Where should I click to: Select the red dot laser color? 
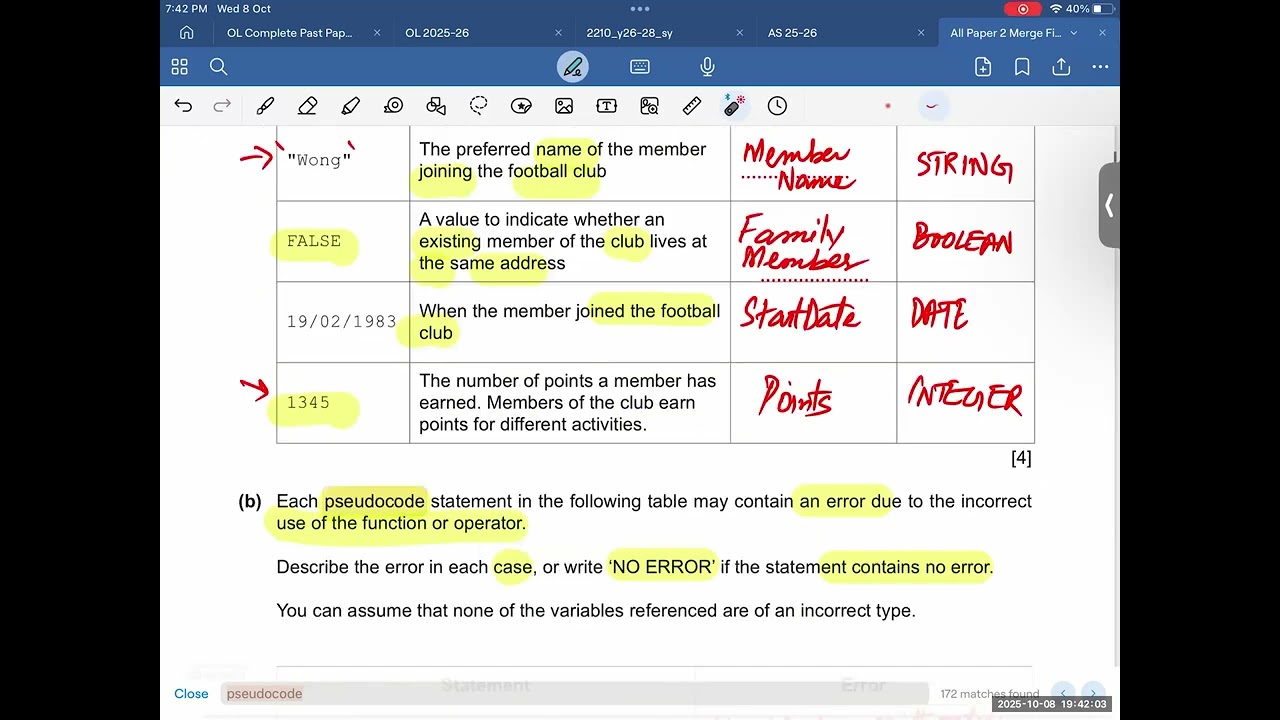pos(887,106)
